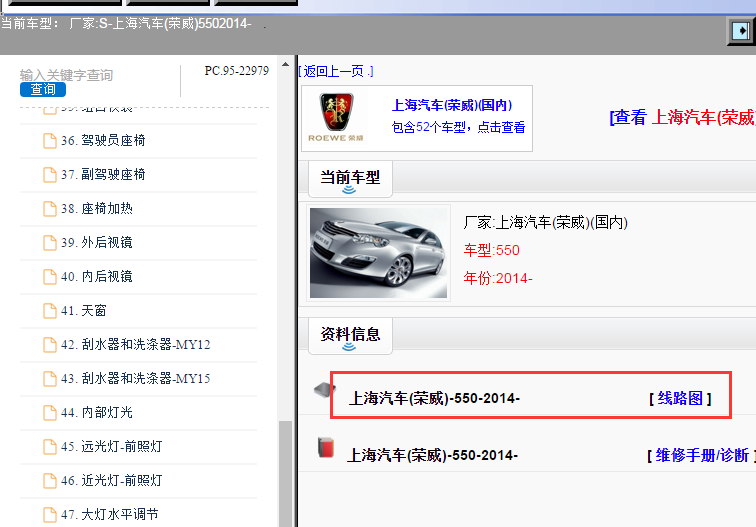Select the 当前车型 tab
The image size is (756, 527).
pyautogui.click(x=351, y=179)
